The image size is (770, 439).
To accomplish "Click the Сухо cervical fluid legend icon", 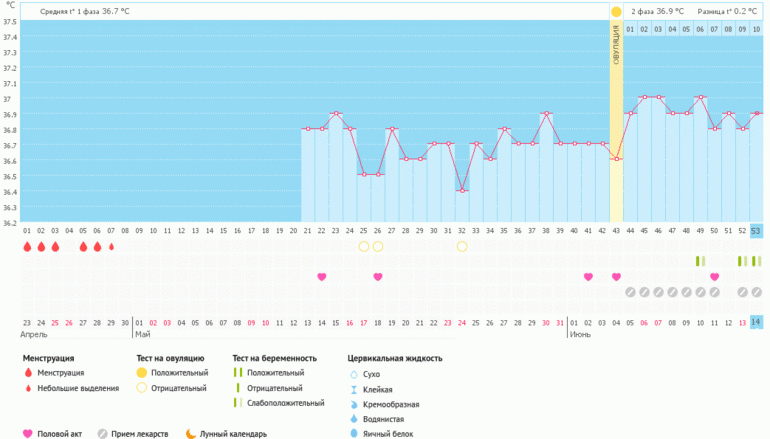I will pyautogui.click(x=354, y=374).
